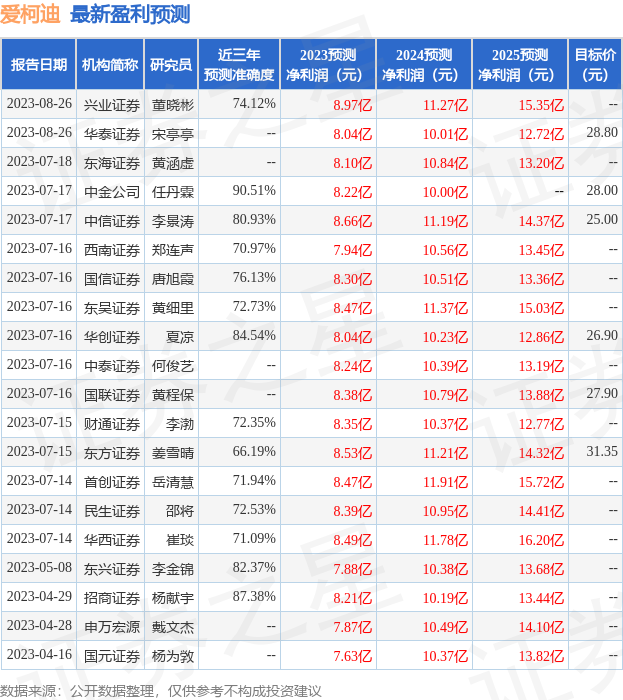Image resolution: width=623 pixels, height=700 pixels.
Task: Click 西南证券 institution cell
Action: (x=112, y=250)
